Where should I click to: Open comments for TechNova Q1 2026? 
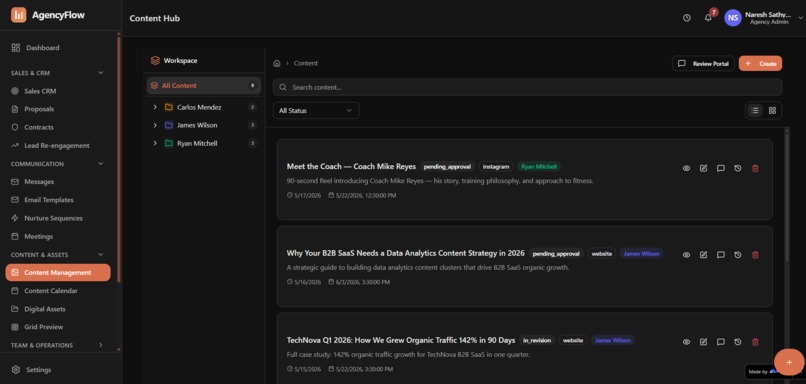click(x=721, y=342)
